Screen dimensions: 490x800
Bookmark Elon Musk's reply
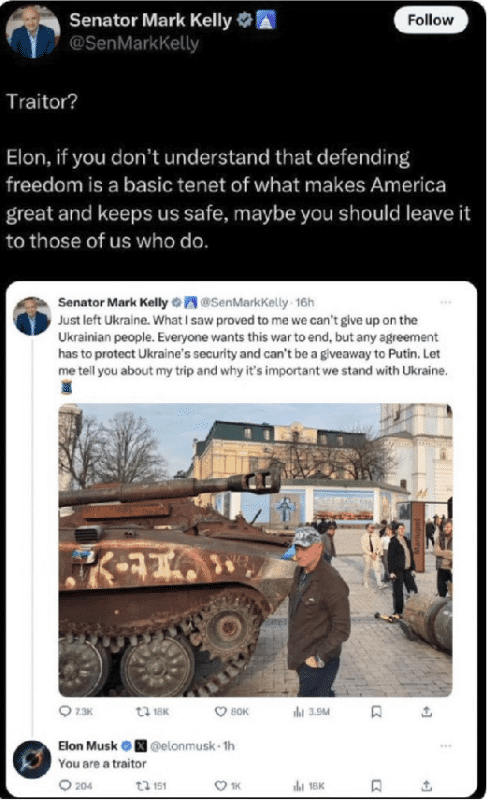point(376,786)
